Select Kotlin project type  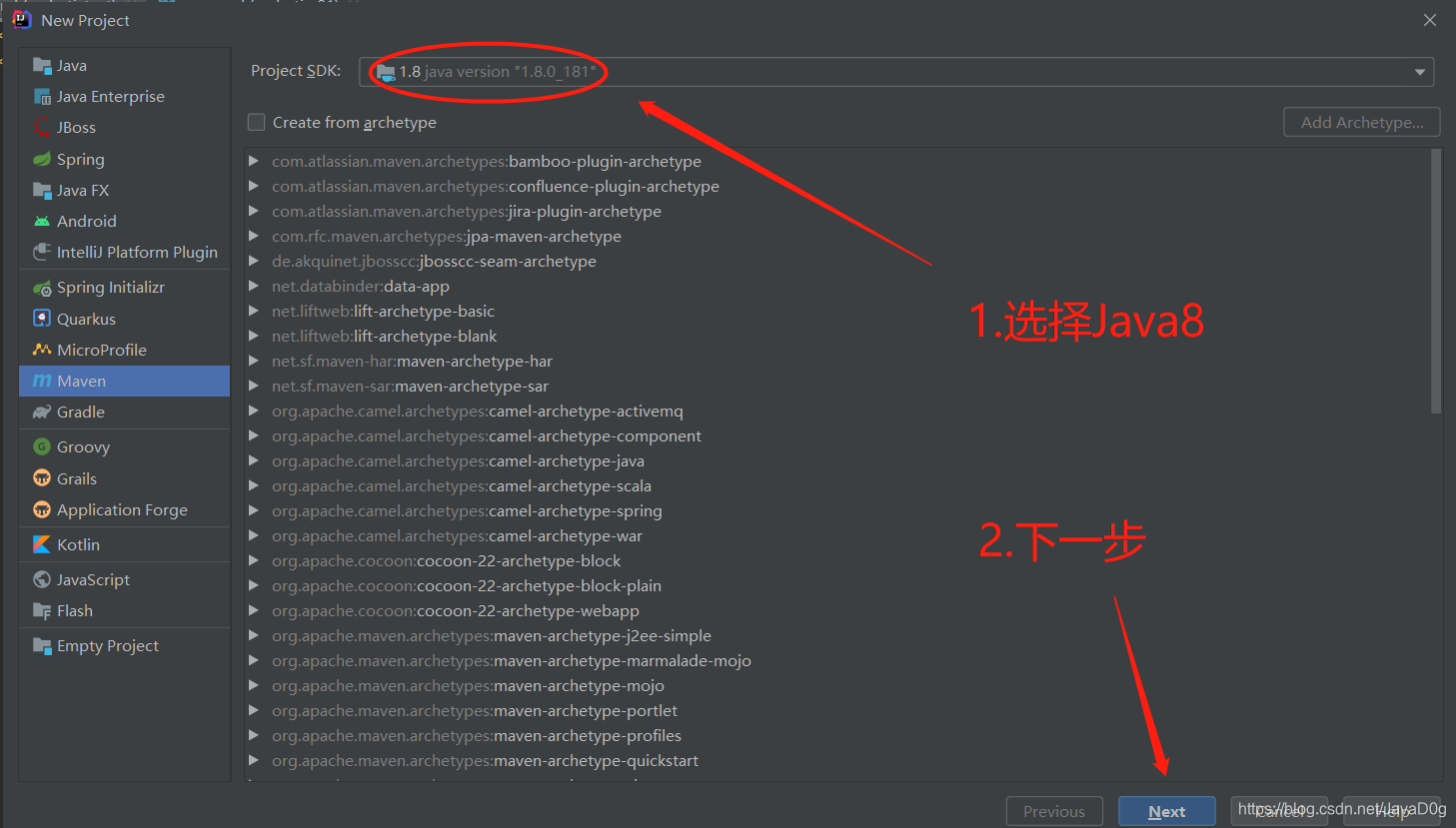click(x=125, y=544)
